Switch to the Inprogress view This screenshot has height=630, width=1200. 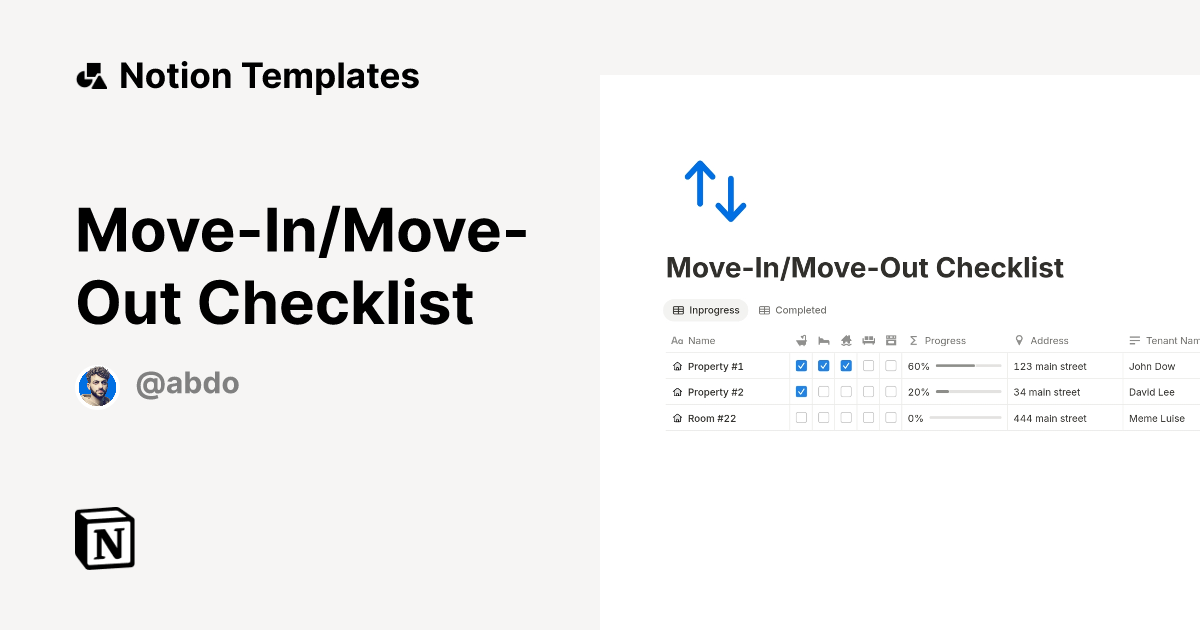click(706, 310)
